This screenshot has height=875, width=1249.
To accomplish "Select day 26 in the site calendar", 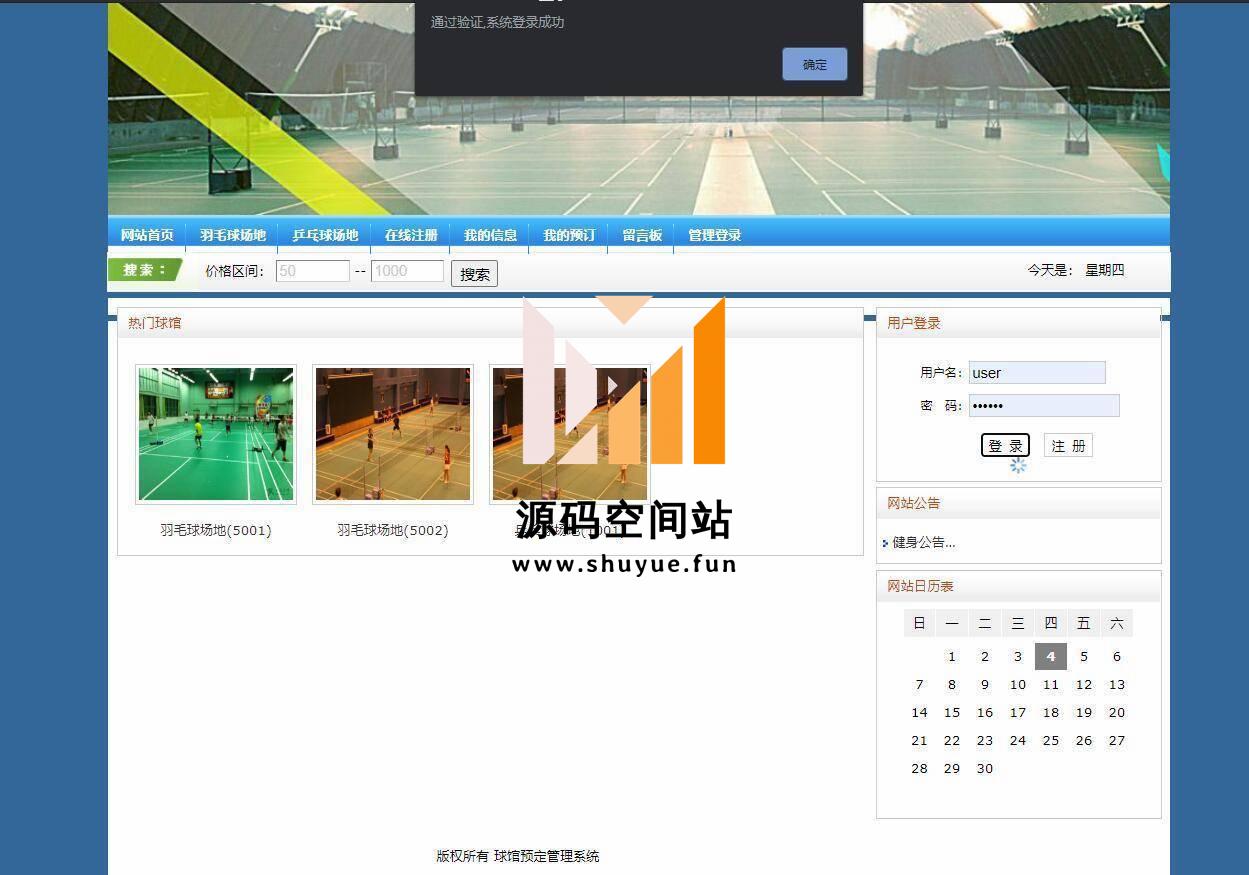I will [1084, 741].
